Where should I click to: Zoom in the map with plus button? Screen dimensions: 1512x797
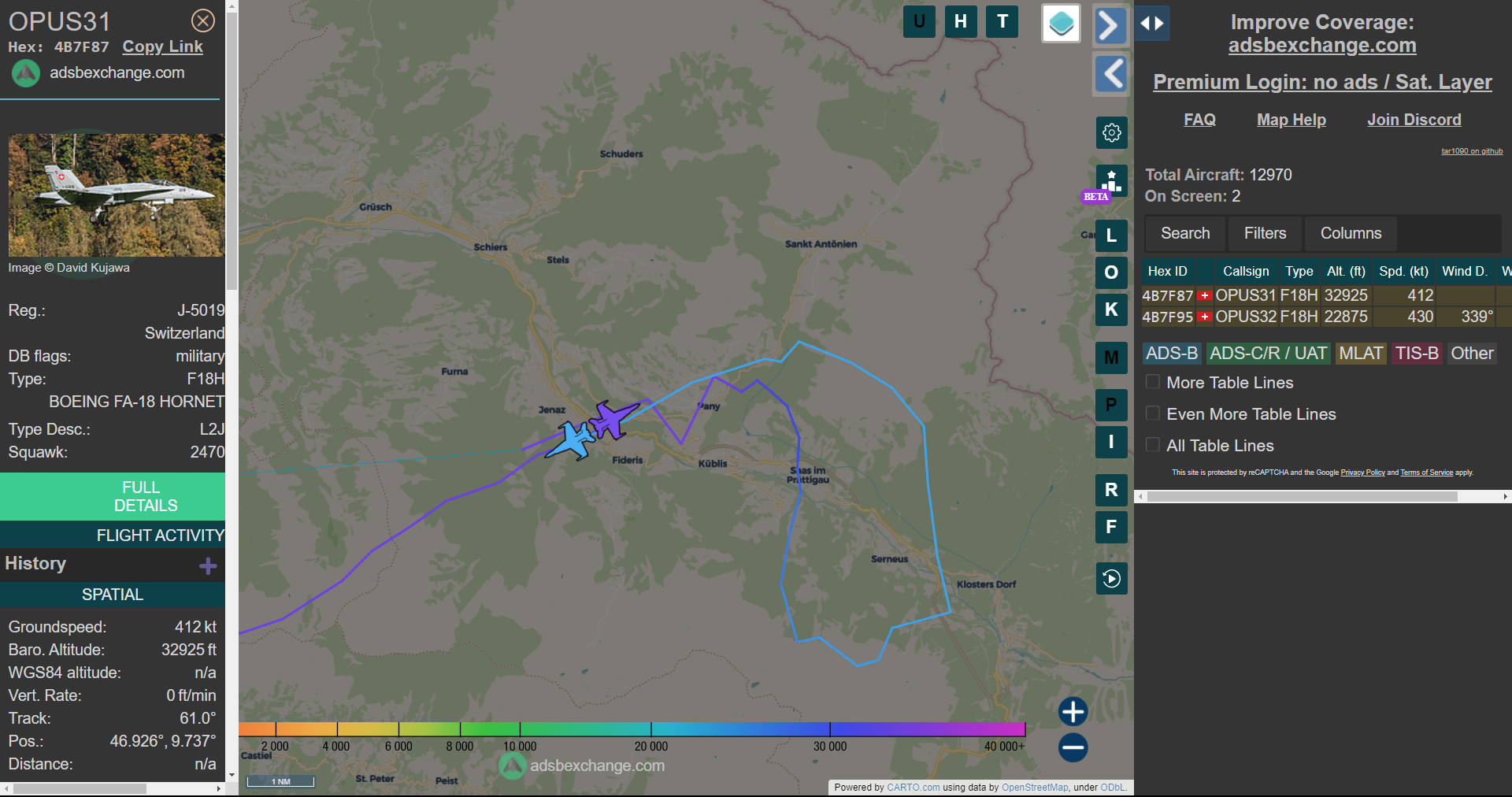[x=1073, y=711]
